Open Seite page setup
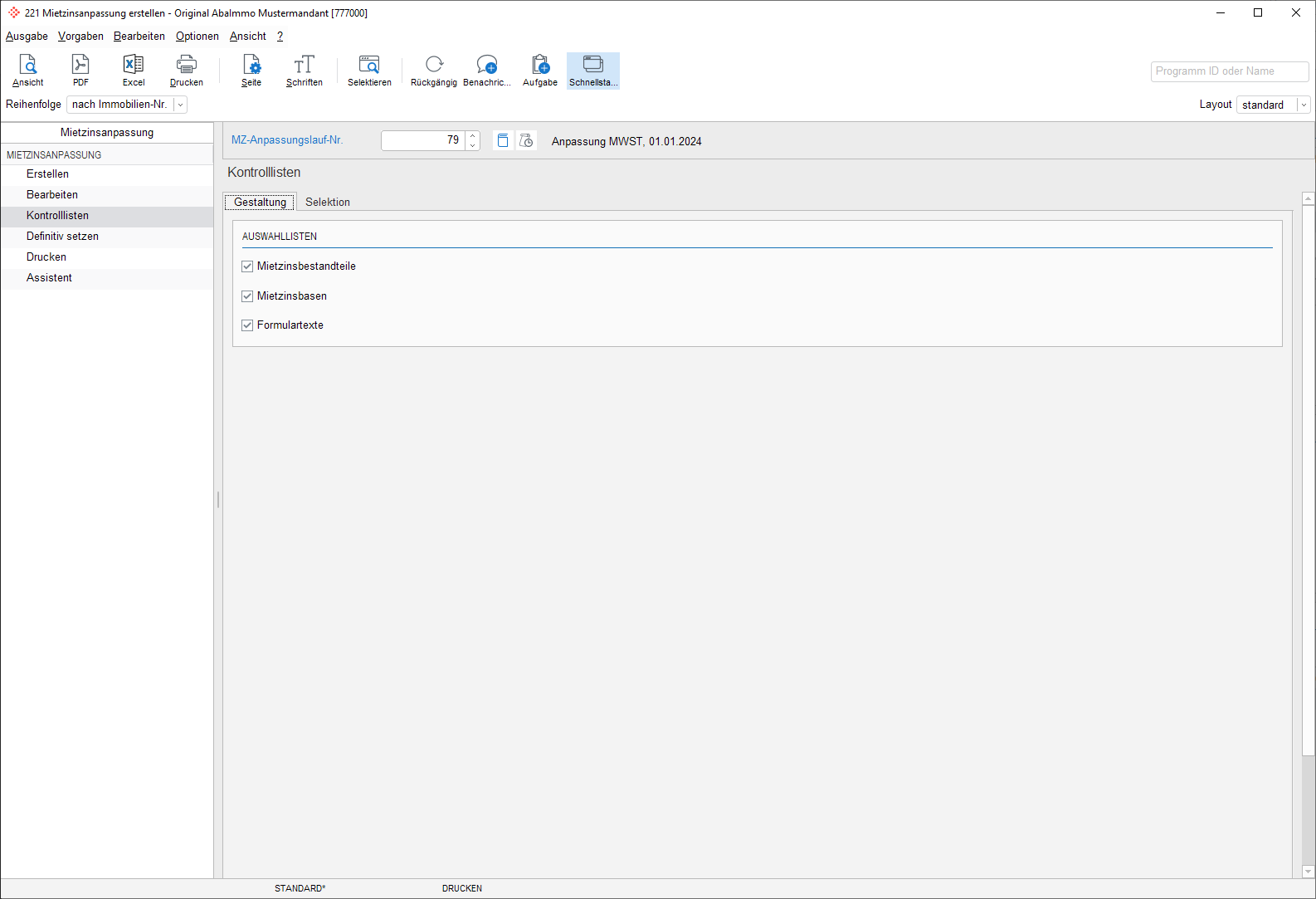Screen dimensions: 1316x899 click(x=251, y=71)
